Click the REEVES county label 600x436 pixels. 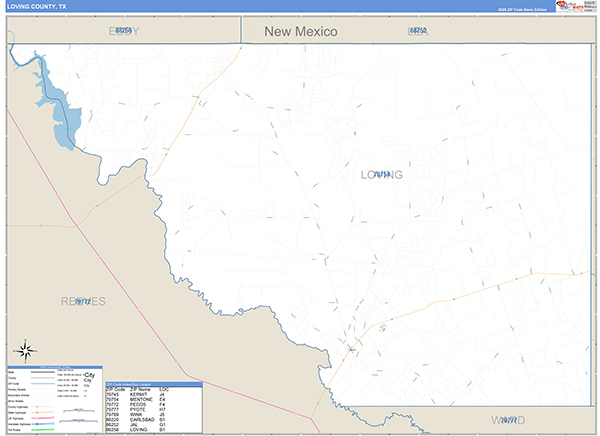click(x=83, y=302)
